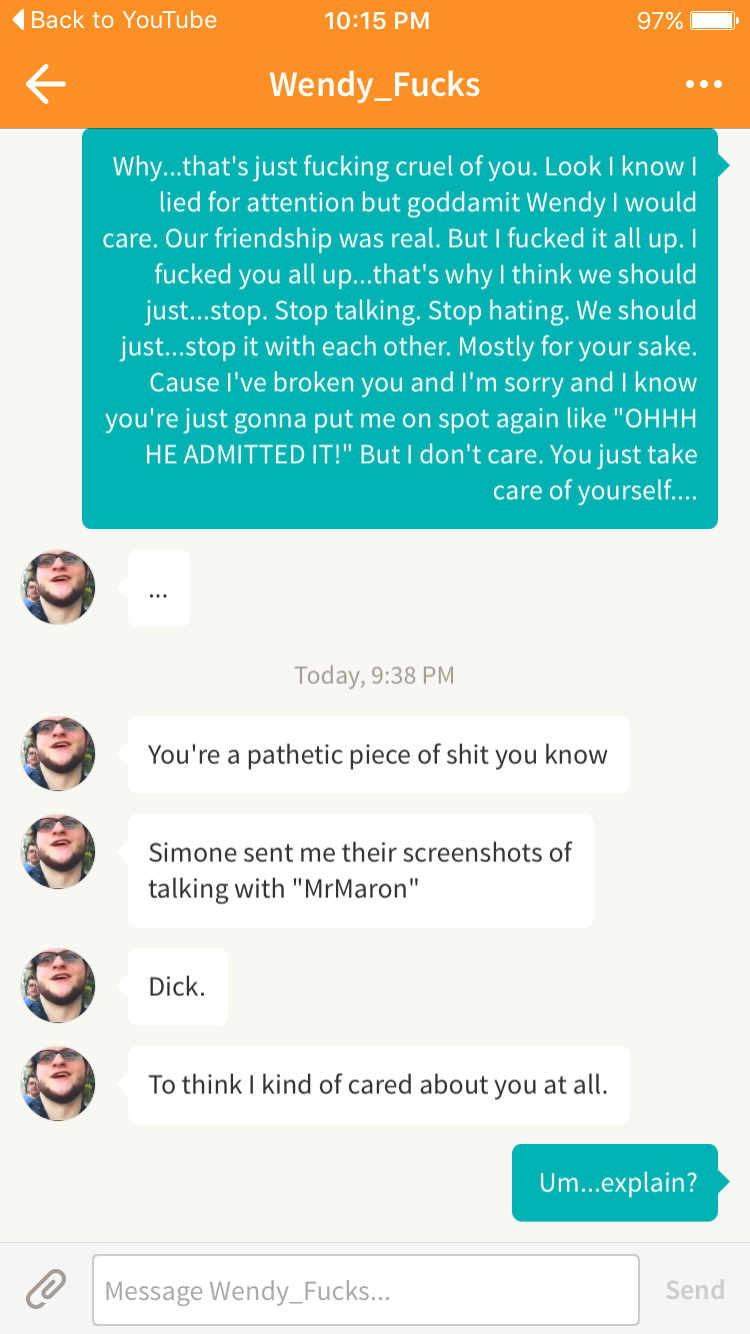This screenshot has height=1334, width=750.
Task: Tap the message mentioning "MrMaron"
Action: (360, 870)
